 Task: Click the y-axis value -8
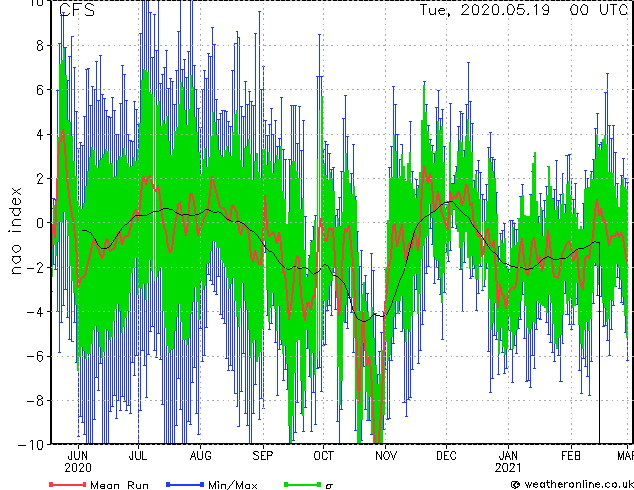35,401
